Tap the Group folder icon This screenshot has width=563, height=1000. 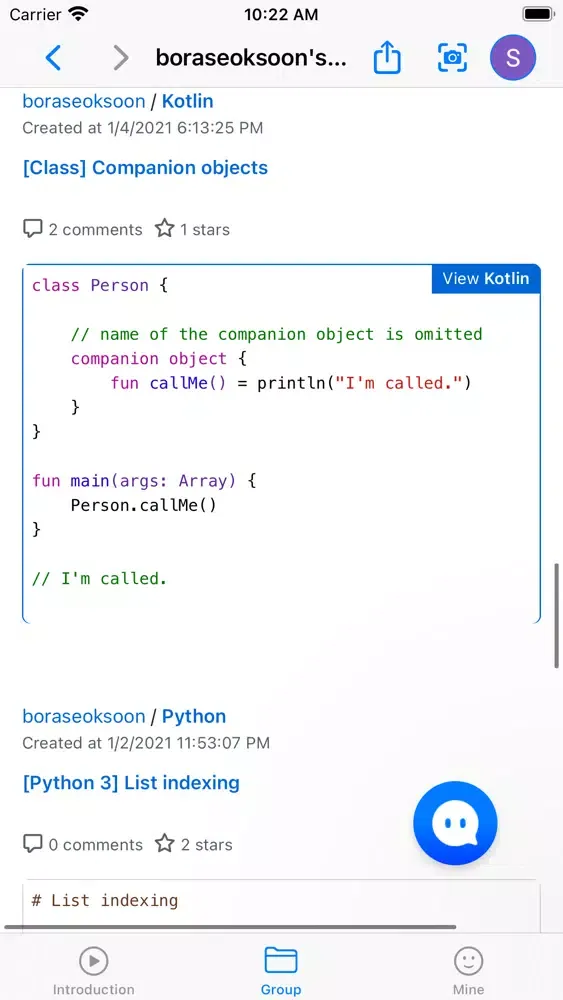point(281,960)
